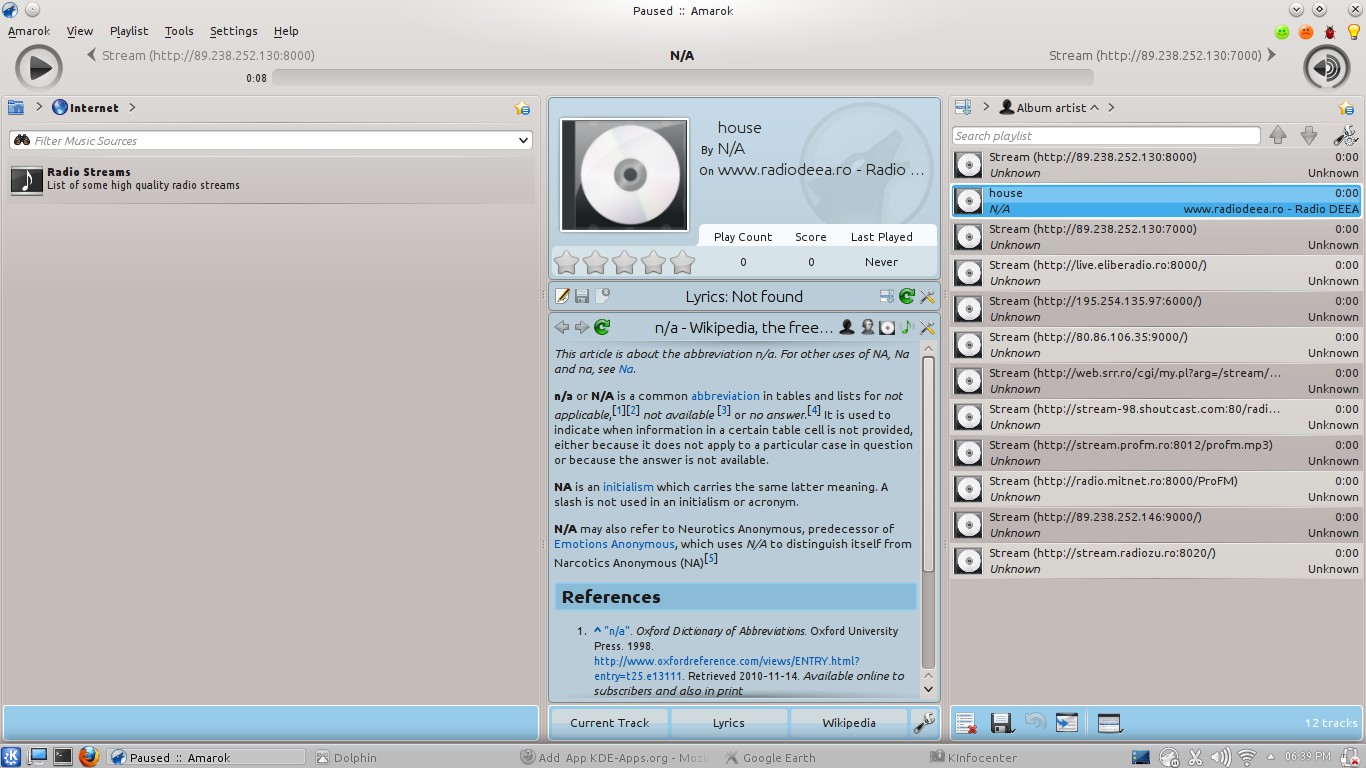The height and width of the screenshot is (768, 1366).
Task: Click the ladybug report-bug icon
Action: point(1330,32)
